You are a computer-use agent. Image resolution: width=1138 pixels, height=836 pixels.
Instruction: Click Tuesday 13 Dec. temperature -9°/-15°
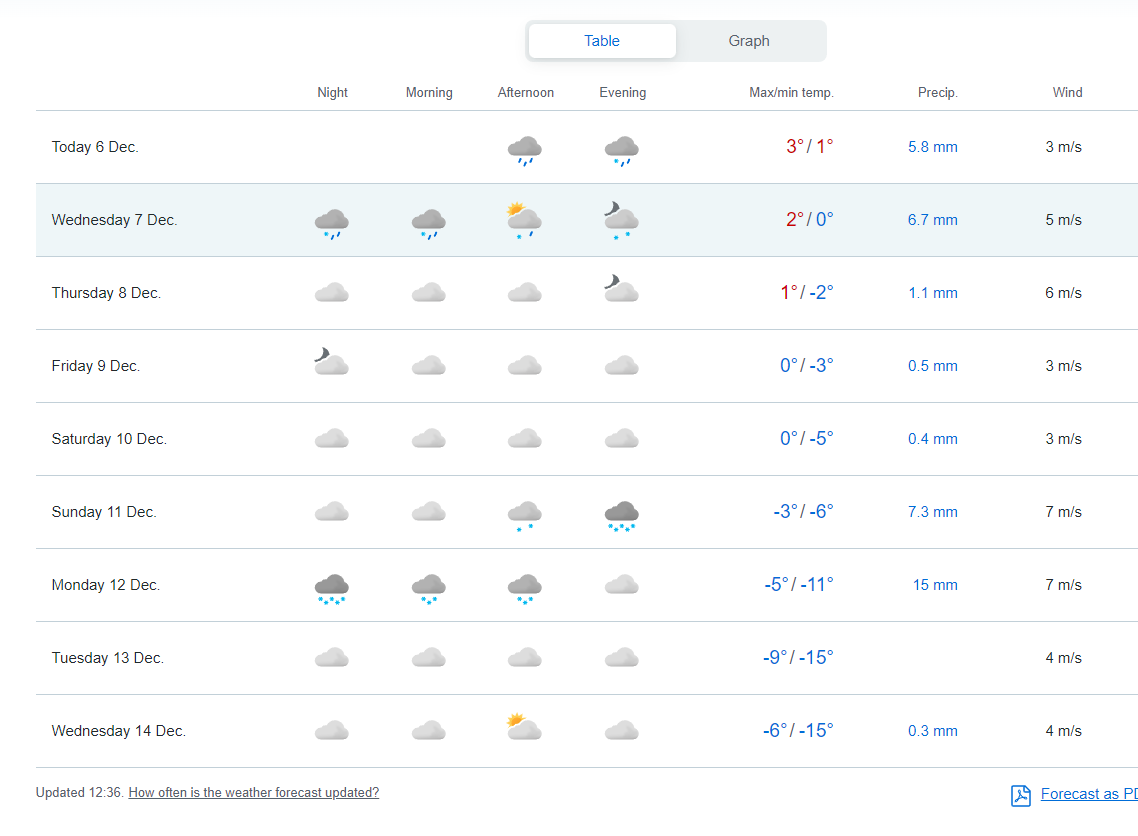pyautogui.click(x=797, y=658)
